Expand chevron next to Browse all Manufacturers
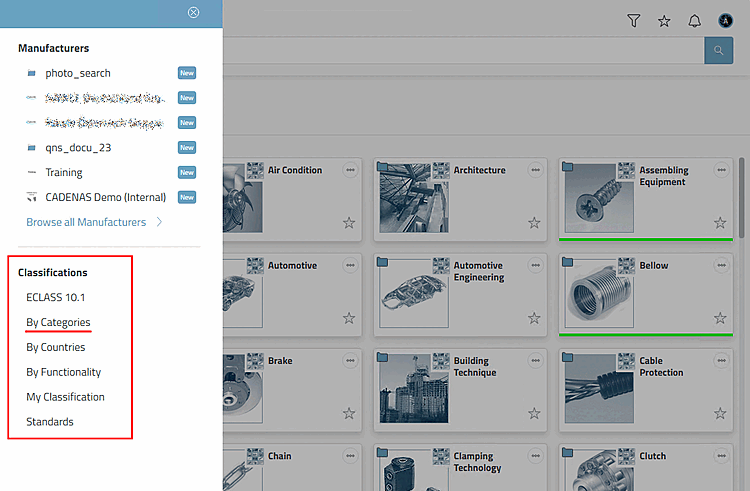The width and height of the screenshot is (750, 491). pos(159,222)
